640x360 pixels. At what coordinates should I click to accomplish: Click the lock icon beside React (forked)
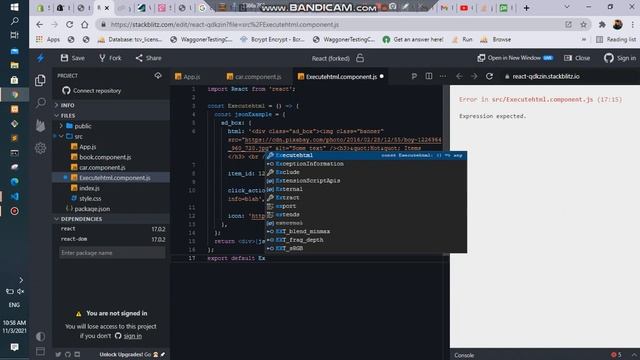(360, 58)
